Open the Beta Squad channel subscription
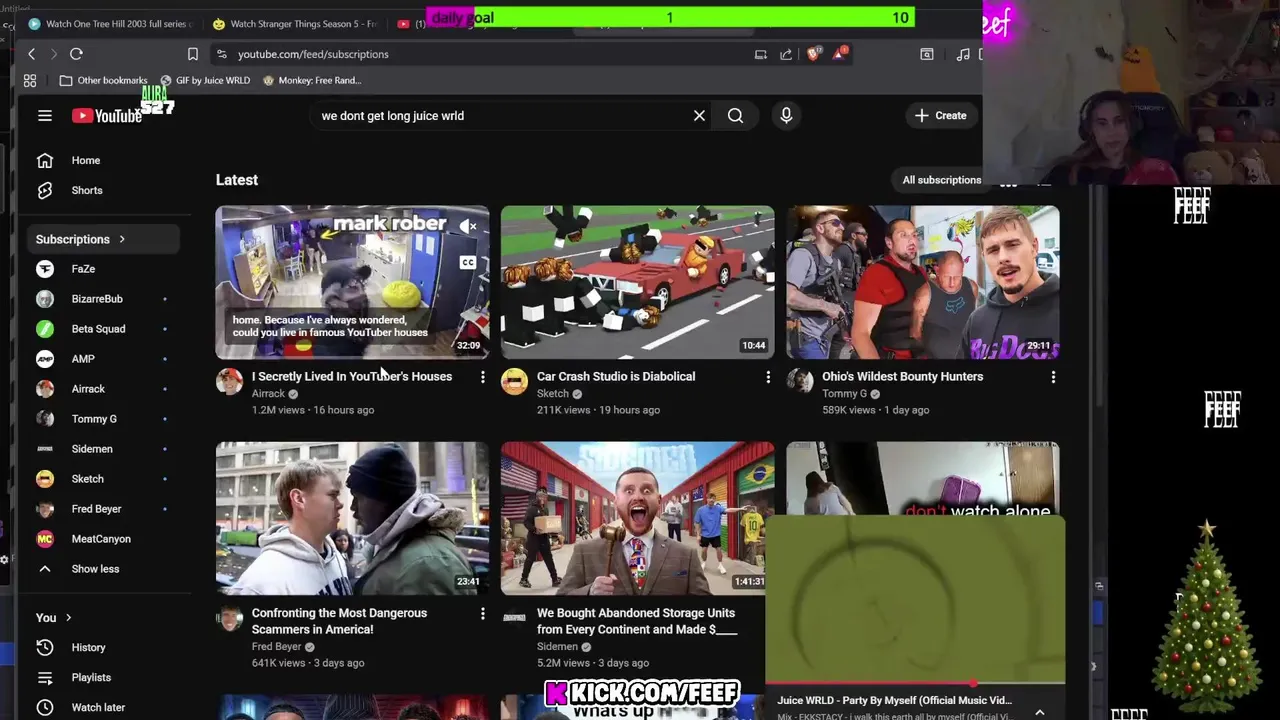 click(104, 329)
